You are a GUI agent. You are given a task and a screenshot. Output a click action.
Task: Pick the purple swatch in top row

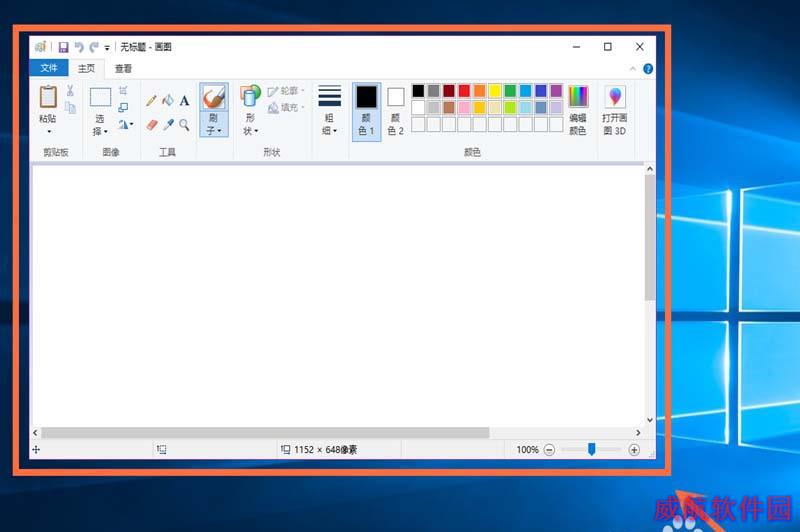(x=556, y=91)
